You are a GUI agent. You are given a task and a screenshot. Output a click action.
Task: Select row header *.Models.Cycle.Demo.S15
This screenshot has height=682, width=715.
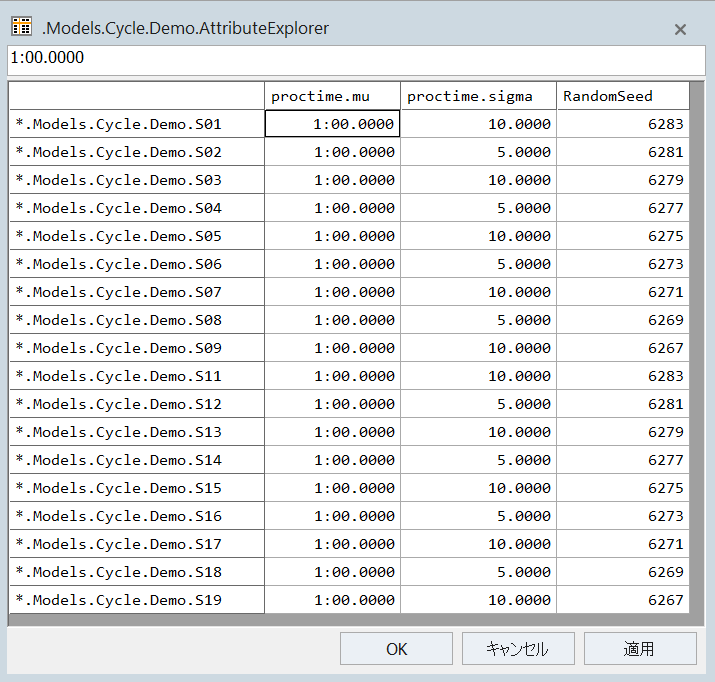point(137,488)
